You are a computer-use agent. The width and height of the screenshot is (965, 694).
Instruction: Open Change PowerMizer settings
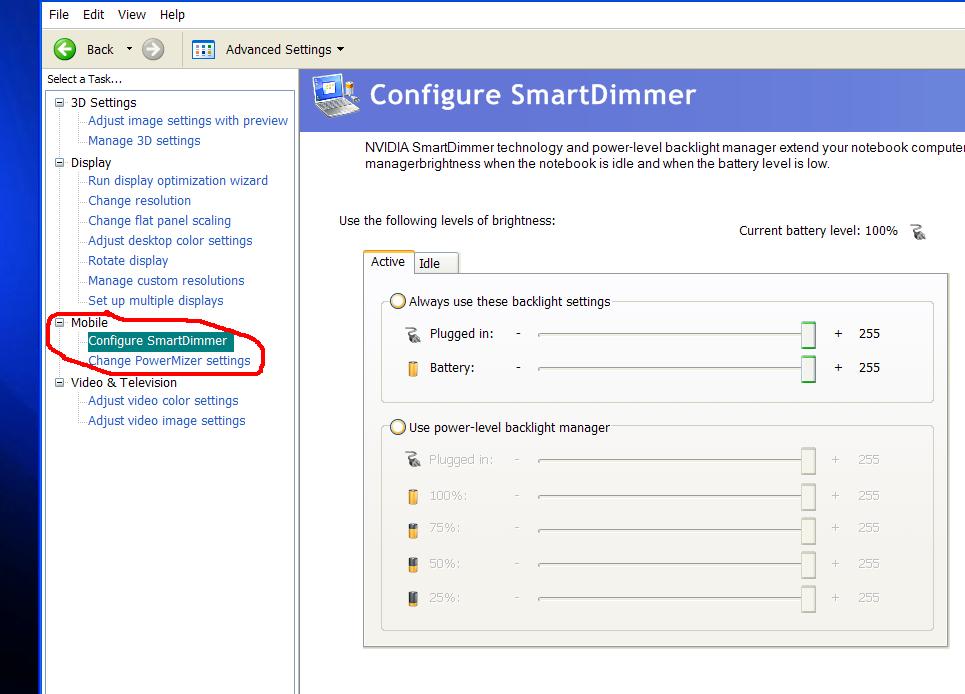tap(169, 361)
